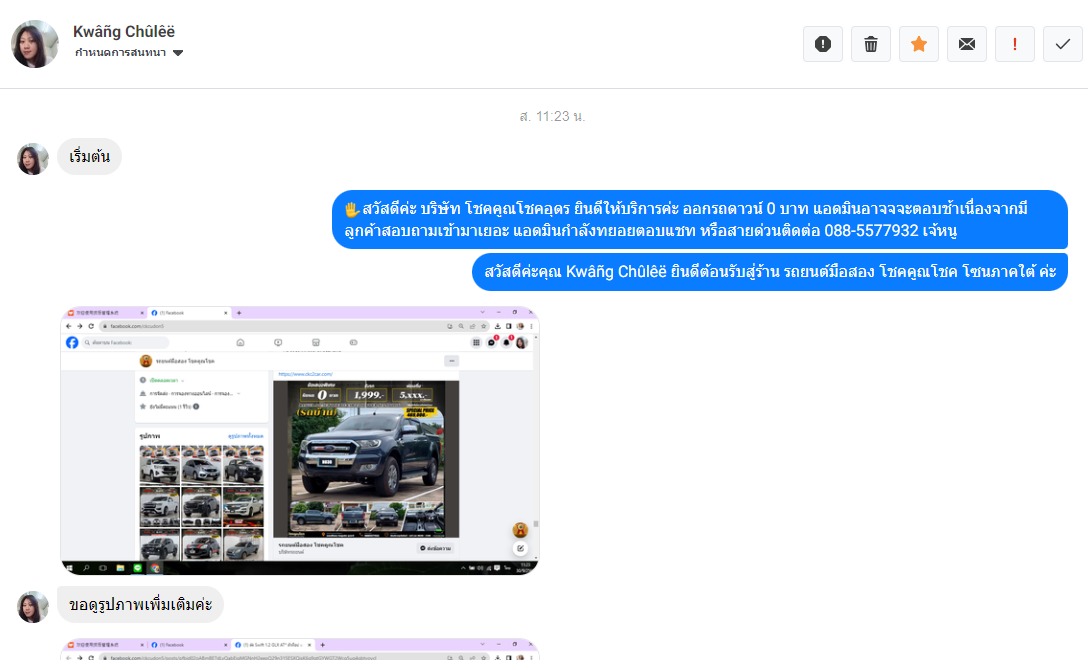
Task: Click avatar beside ขอดูรูปภาพเพิ่มเติมค่ะ message
Action: point(33,607)
